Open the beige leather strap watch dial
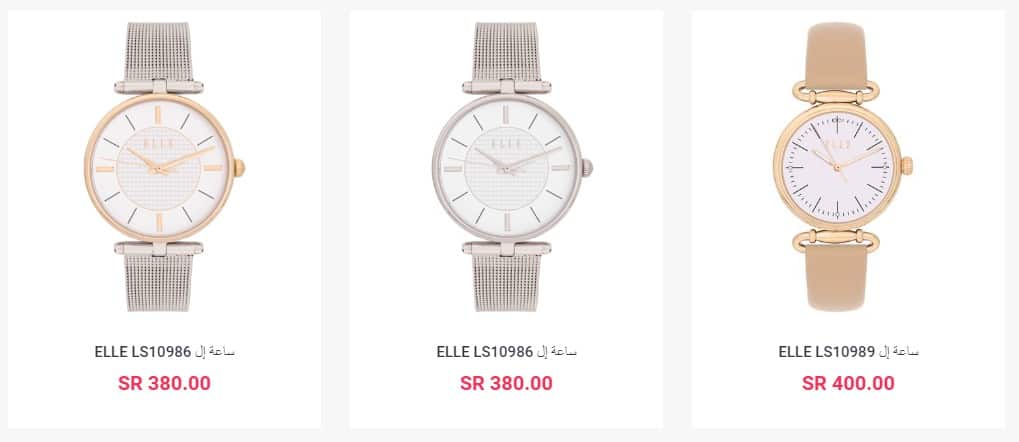 [x=837, y=166]
